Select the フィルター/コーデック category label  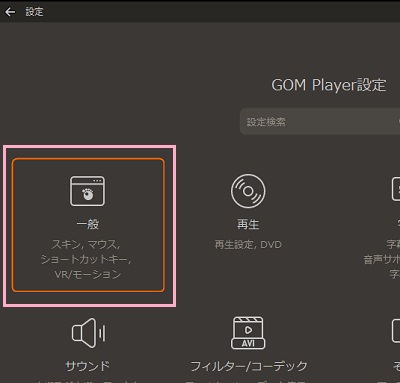(x=249, y=366)
